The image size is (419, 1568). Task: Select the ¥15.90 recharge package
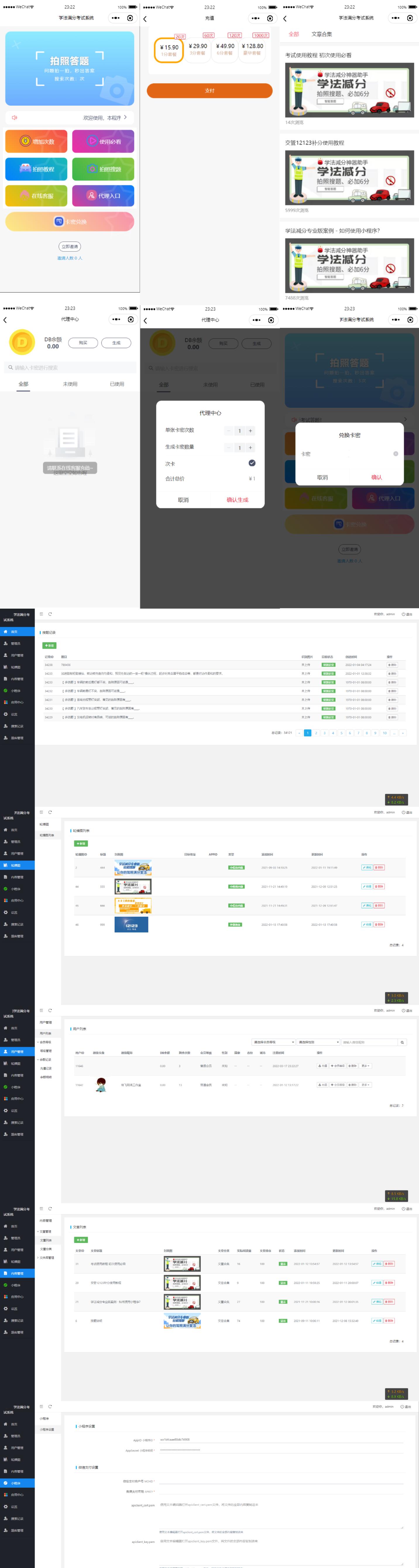coord(169,49)
